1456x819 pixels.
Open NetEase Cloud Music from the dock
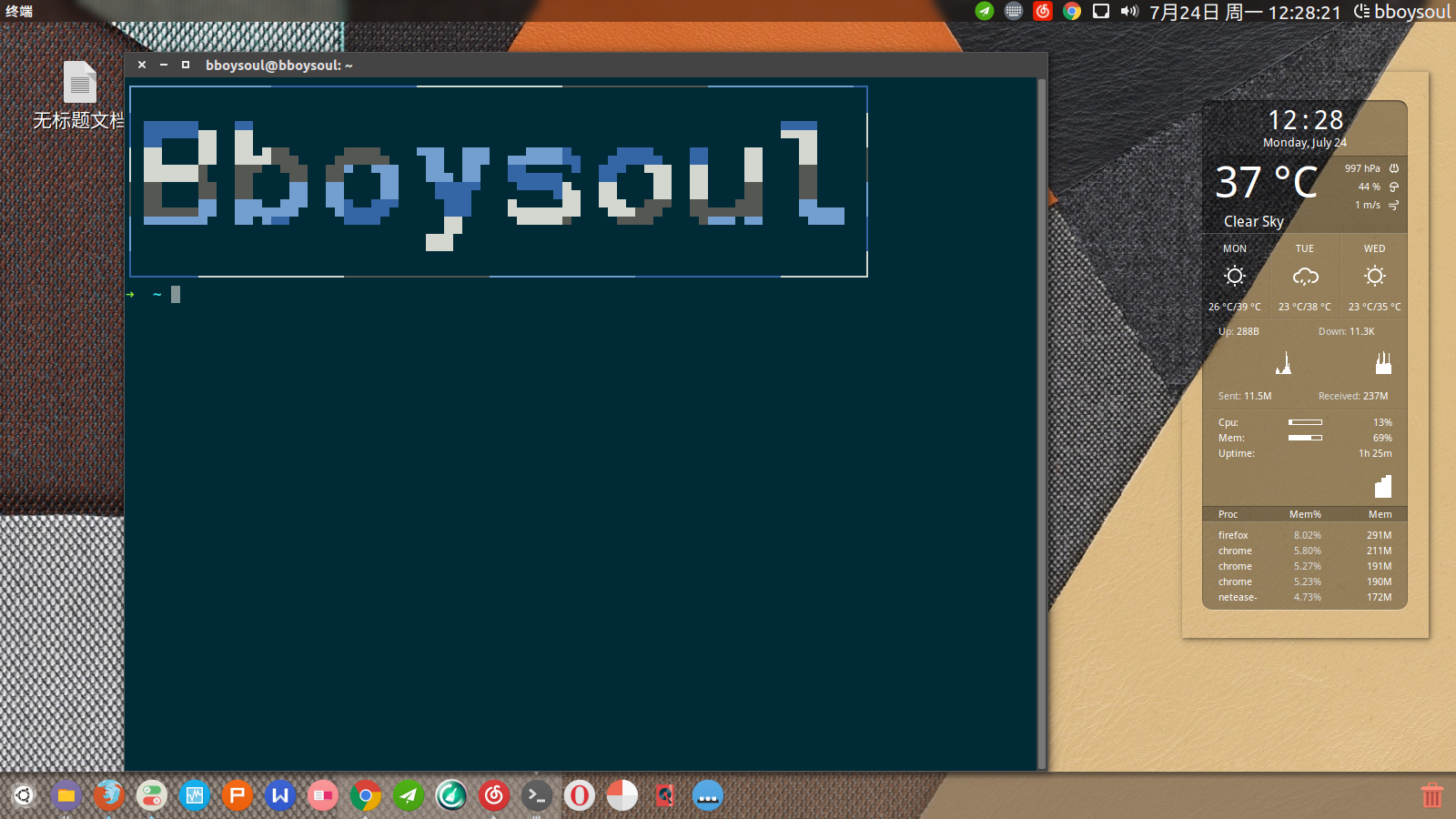[494, 796]
